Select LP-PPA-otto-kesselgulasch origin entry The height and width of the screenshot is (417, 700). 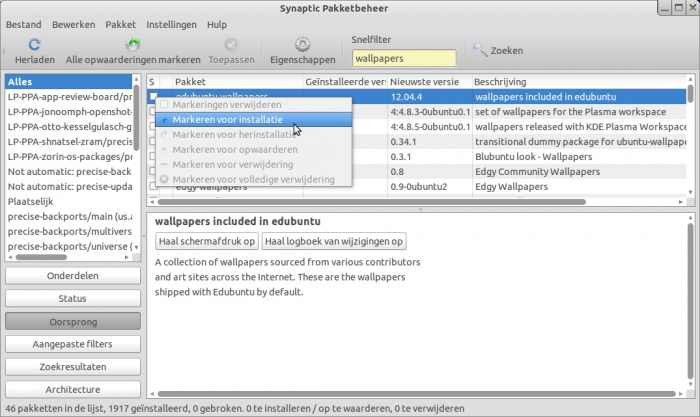(69, 127)
